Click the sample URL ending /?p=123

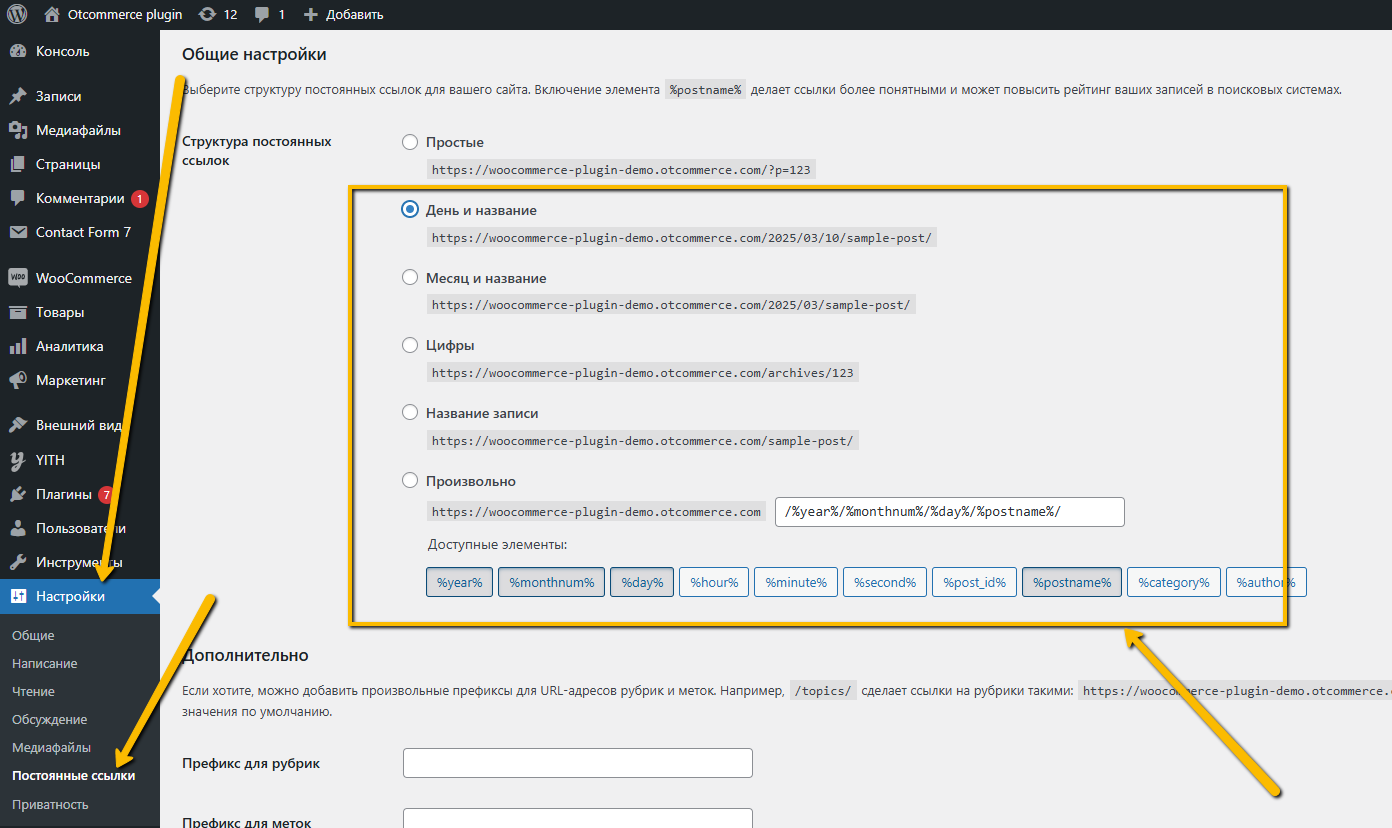(x=621, y=170)
